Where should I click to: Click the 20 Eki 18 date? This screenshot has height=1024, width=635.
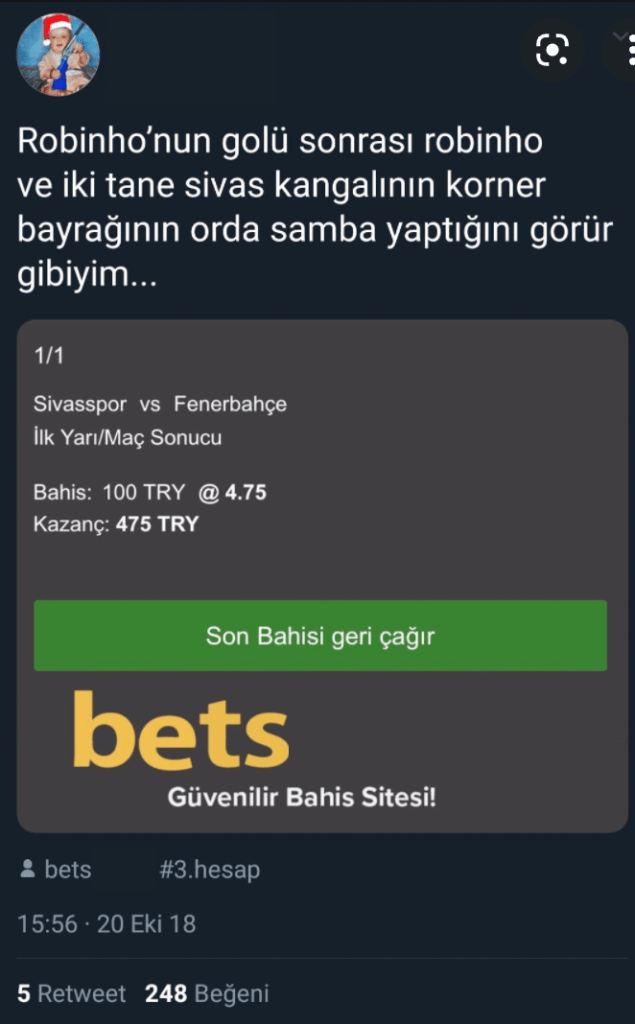[x=146, y=924]
